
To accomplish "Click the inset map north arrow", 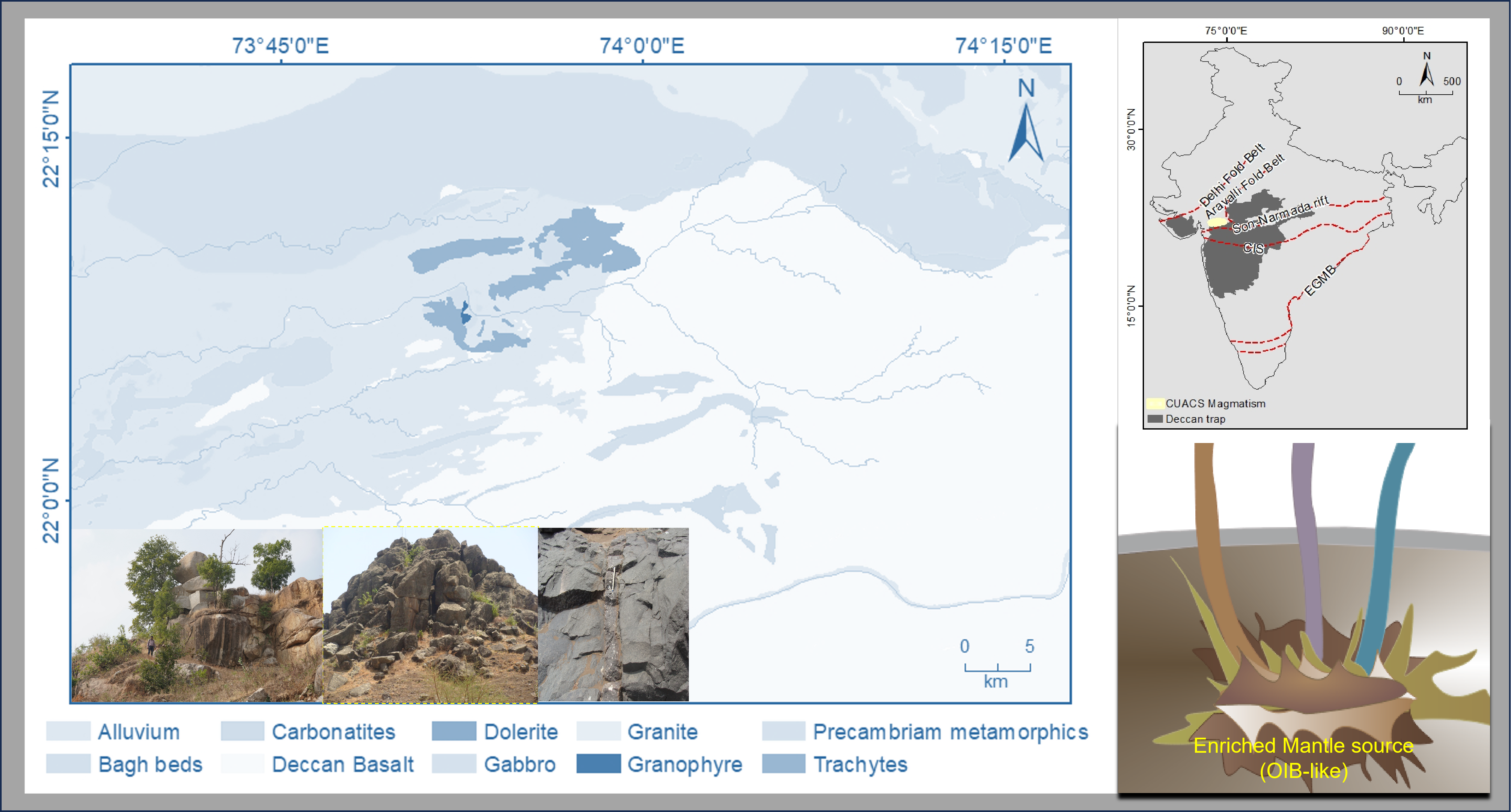I will (1427, 74).
